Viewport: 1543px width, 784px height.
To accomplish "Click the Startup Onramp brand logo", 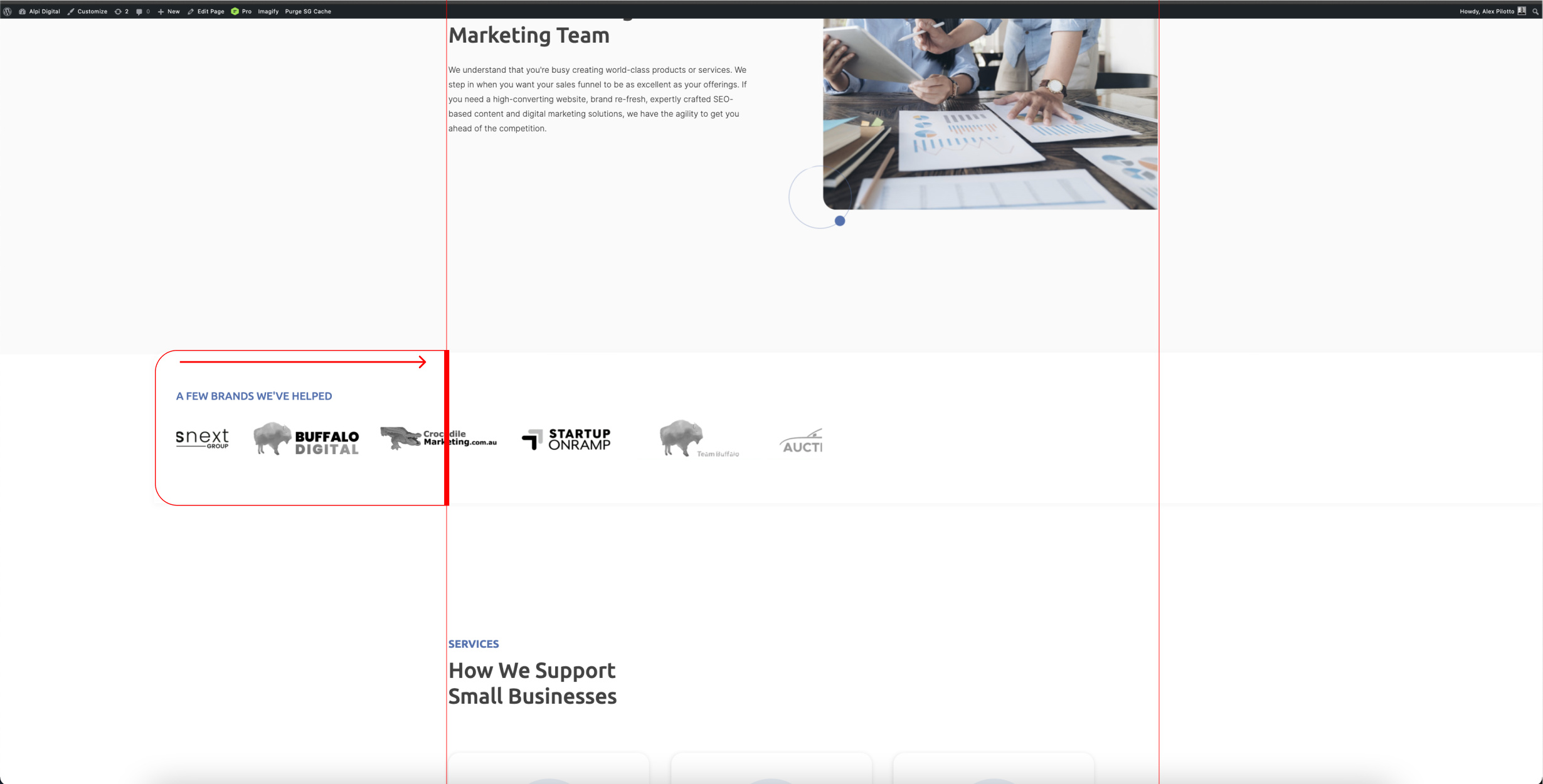I will tap(566, 439).
